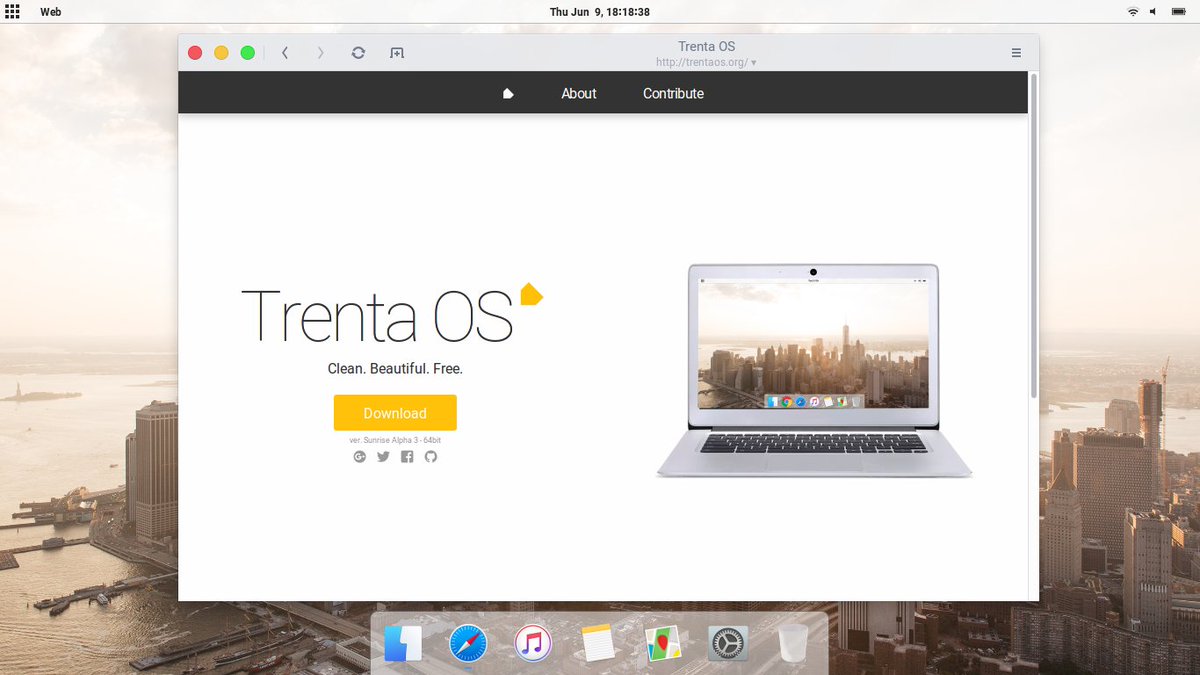Open a new tab with the plus icon

point(397,53)
